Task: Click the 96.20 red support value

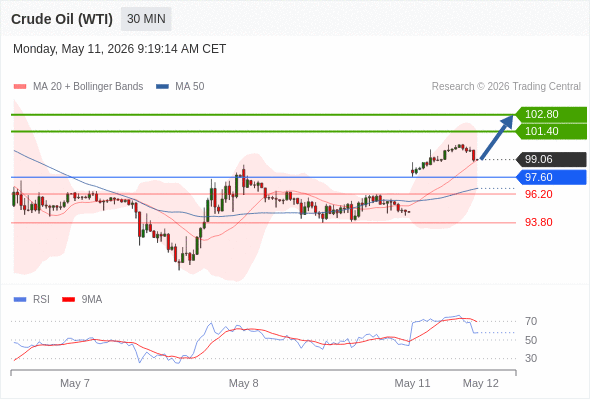Action: point(539,195)
